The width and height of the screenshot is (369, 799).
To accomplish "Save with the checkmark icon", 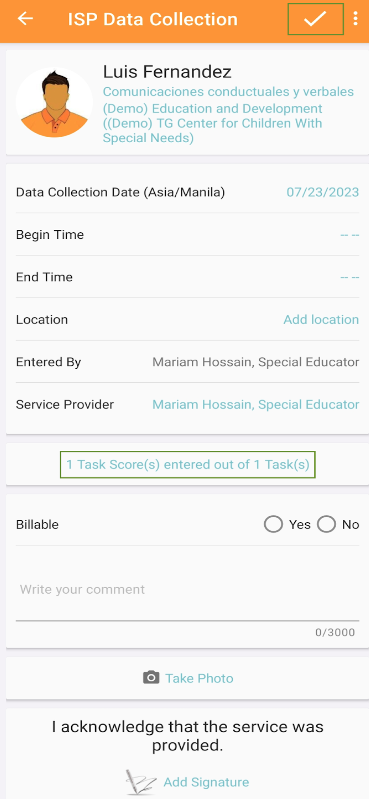I will coord(315,19).
